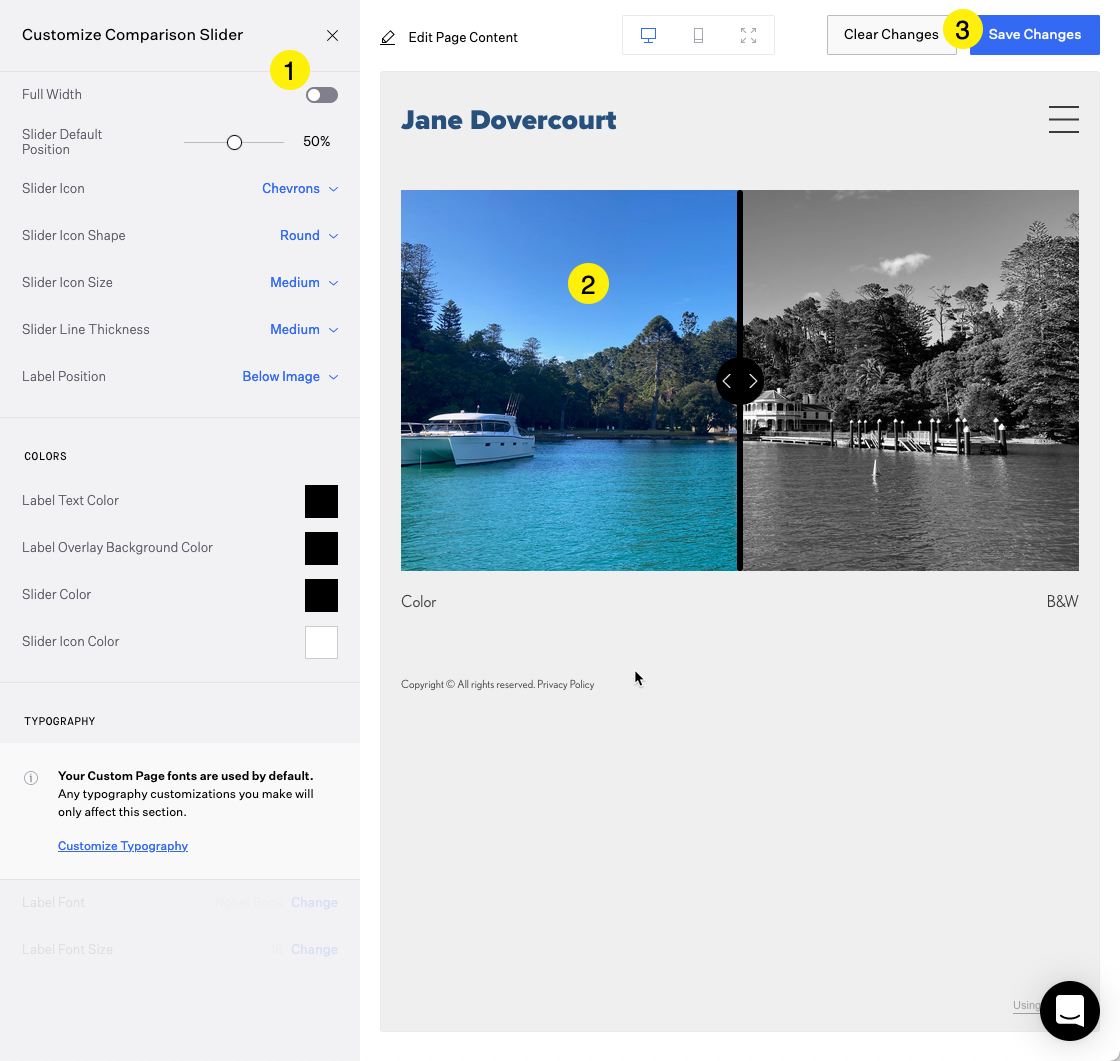Viewport: 1120px width, 1061px height.
Task: Adjust the Slider Default Position handle
Action: [x=234, y=142]
